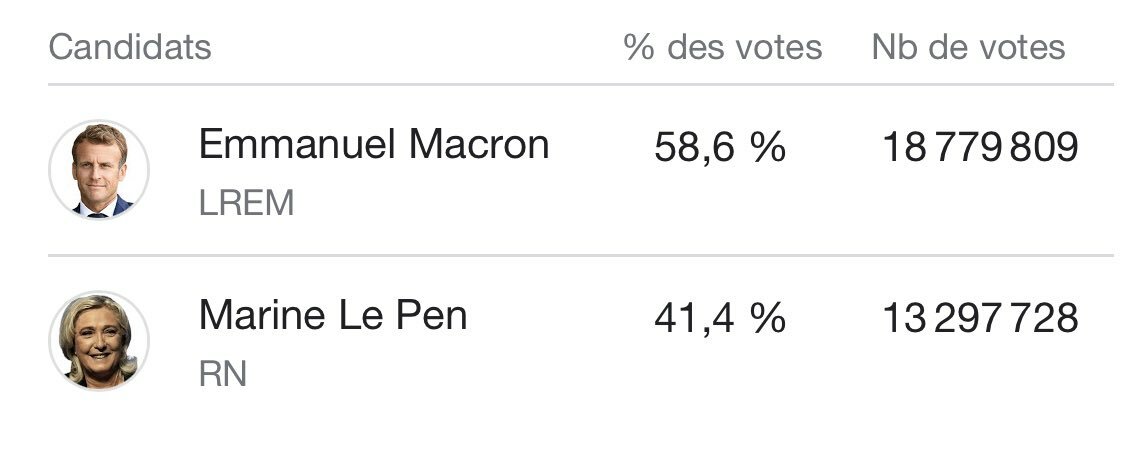Select the Candidats column header
The width and height of the screenshot is (1125, 469).
(x=130, y=47)
